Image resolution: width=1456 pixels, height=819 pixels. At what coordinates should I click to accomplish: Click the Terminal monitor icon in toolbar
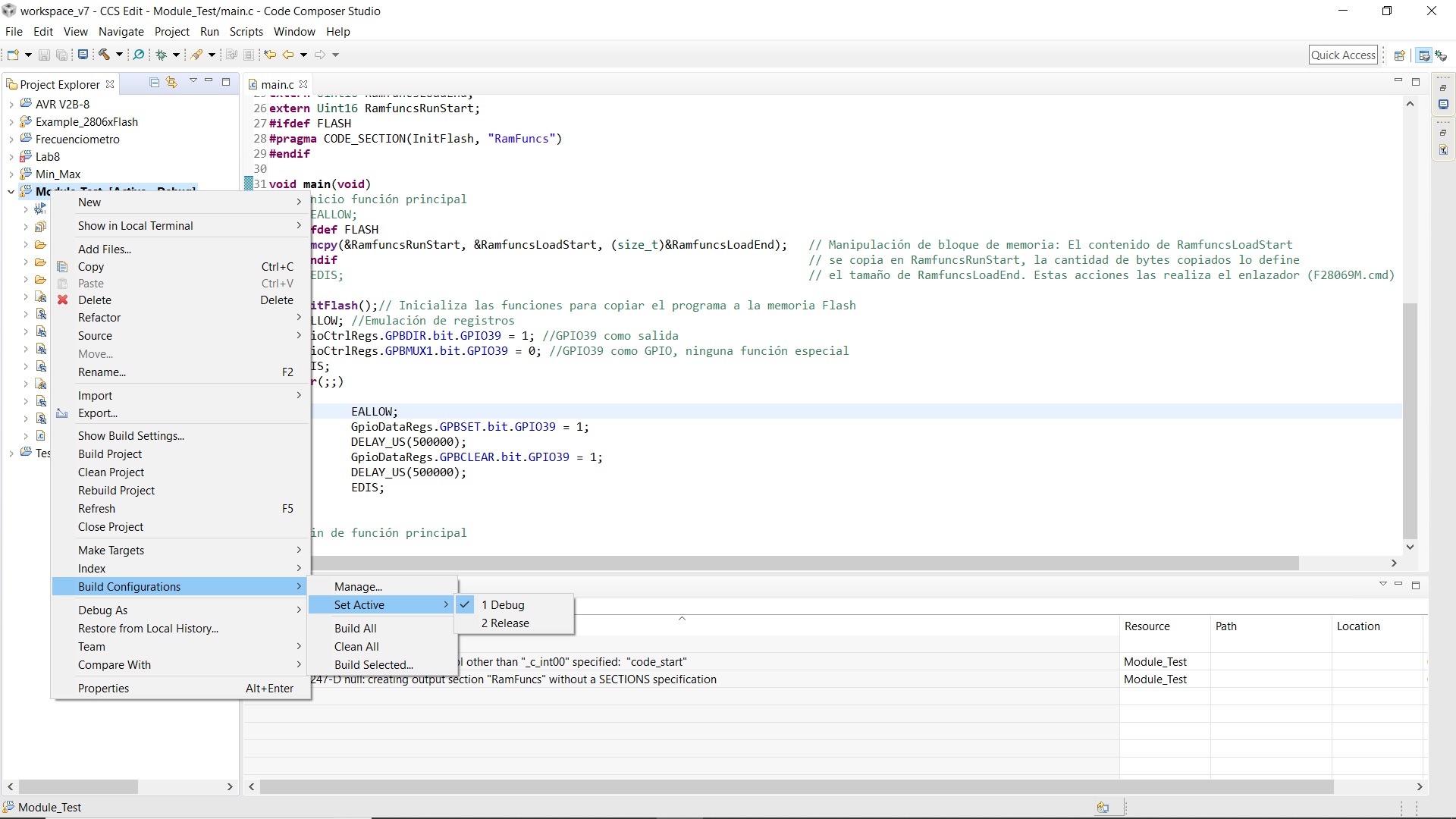(x=83, y=55)
